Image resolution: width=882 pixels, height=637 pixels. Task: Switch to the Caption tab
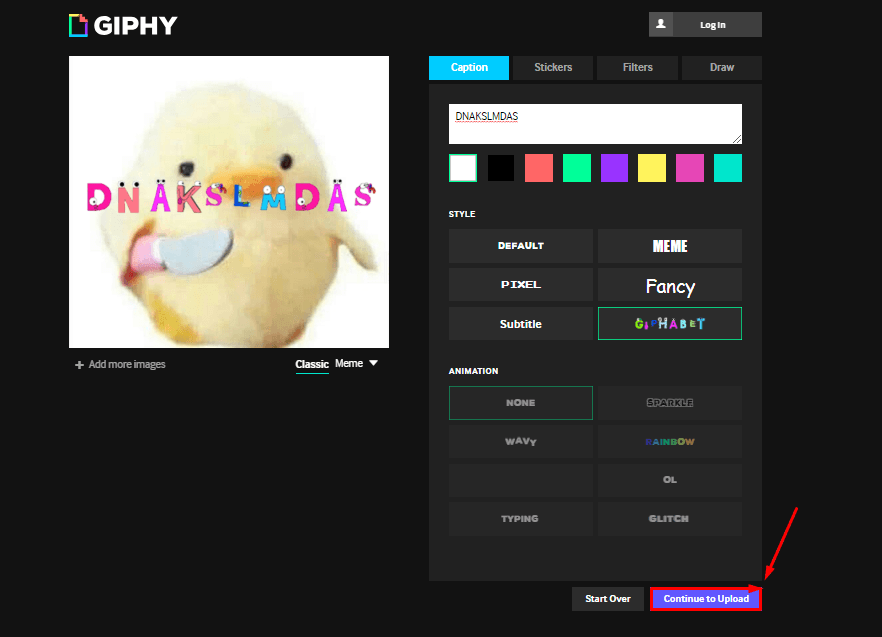pyautogui.click(x=469, y=68)
